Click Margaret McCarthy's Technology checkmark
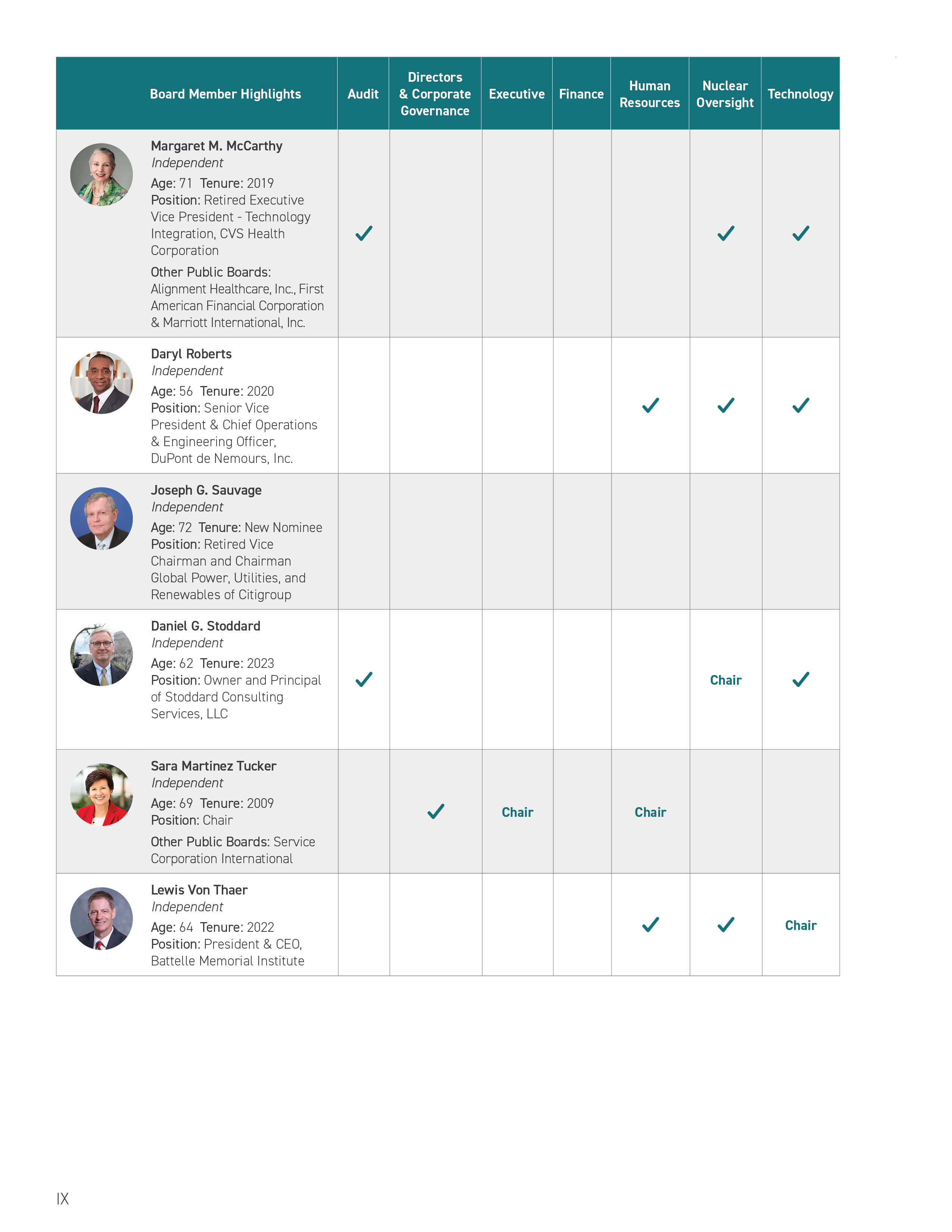952x1232 pixels. [800, 233]
